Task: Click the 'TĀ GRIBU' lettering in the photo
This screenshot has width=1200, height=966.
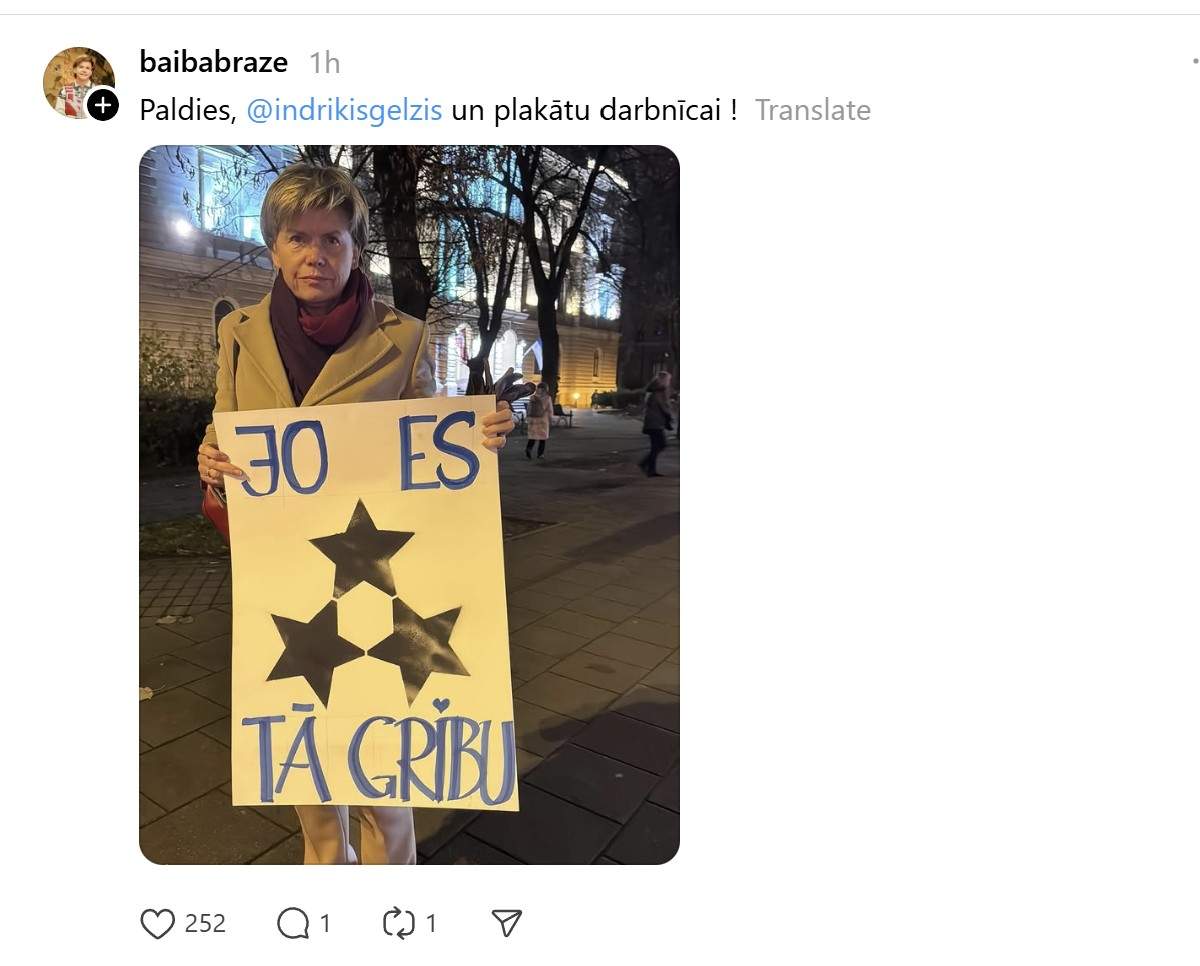Action: click(x=380, y=760)
